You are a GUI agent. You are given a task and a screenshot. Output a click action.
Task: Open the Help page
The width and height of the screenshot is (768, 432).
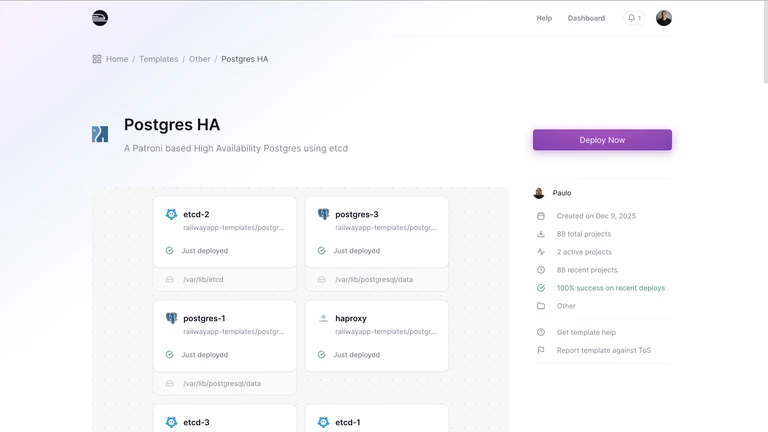tap(544, 18)
